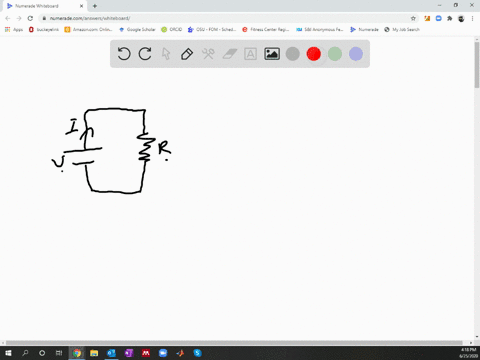This screenshot has height=360, width=480.
Task: Open the buckeyelink bookmark
Action: (x=44, y=30)
